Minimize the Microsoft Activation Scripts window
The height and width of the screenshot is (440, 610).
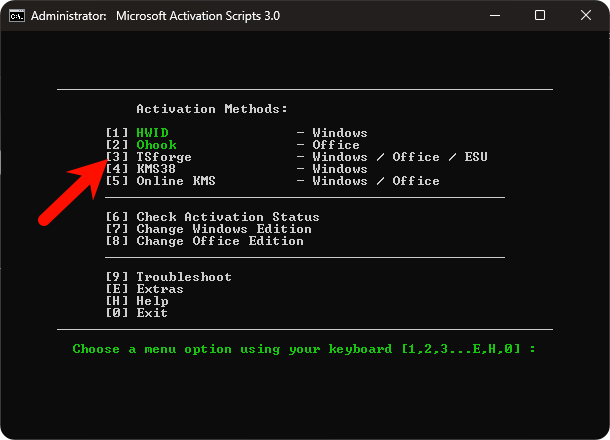[495, 16]
